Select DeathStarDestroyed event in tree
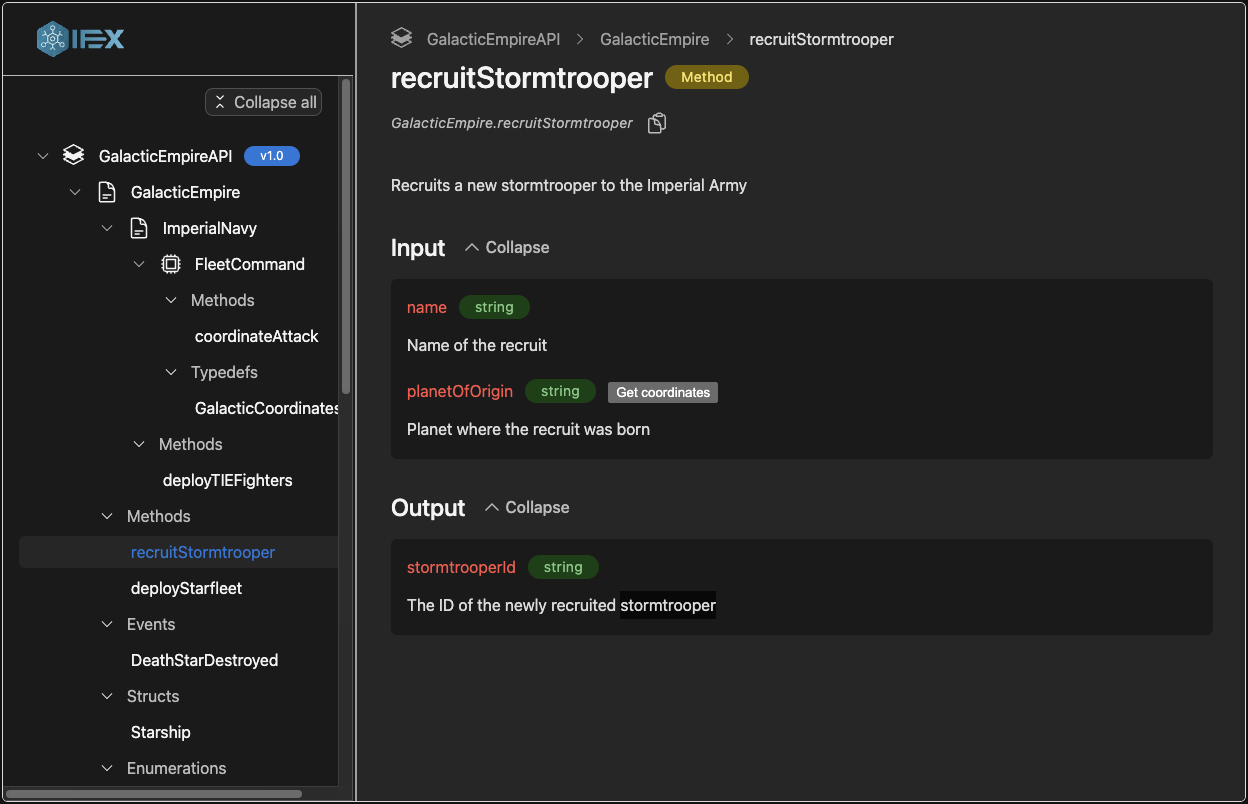Viewport: 1248px width, 804px height. pyautogui.click(x=205, y=660)
